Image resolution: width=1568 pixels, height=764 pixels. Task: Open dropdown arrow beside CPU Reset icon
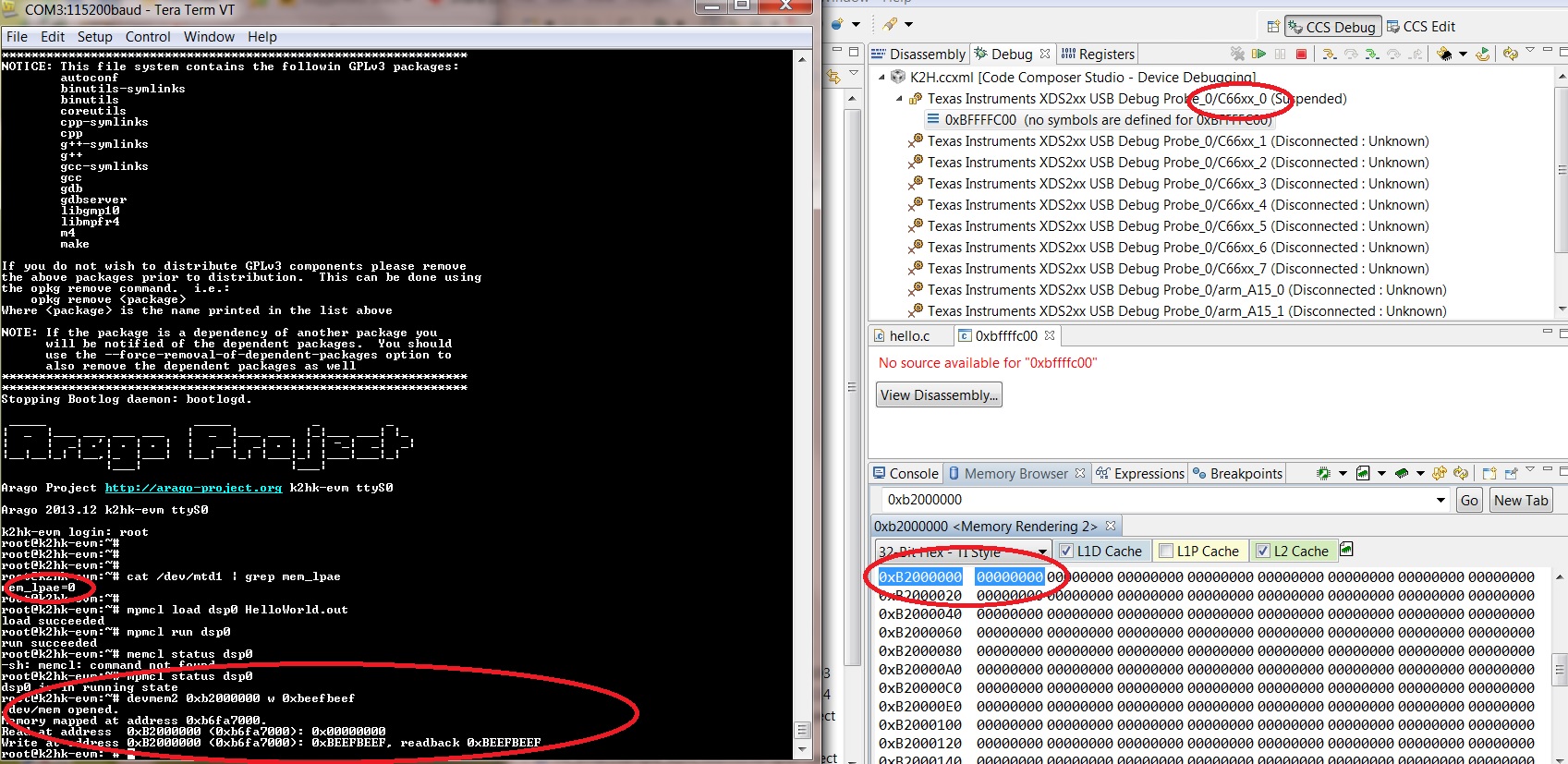pos(1463,54)
